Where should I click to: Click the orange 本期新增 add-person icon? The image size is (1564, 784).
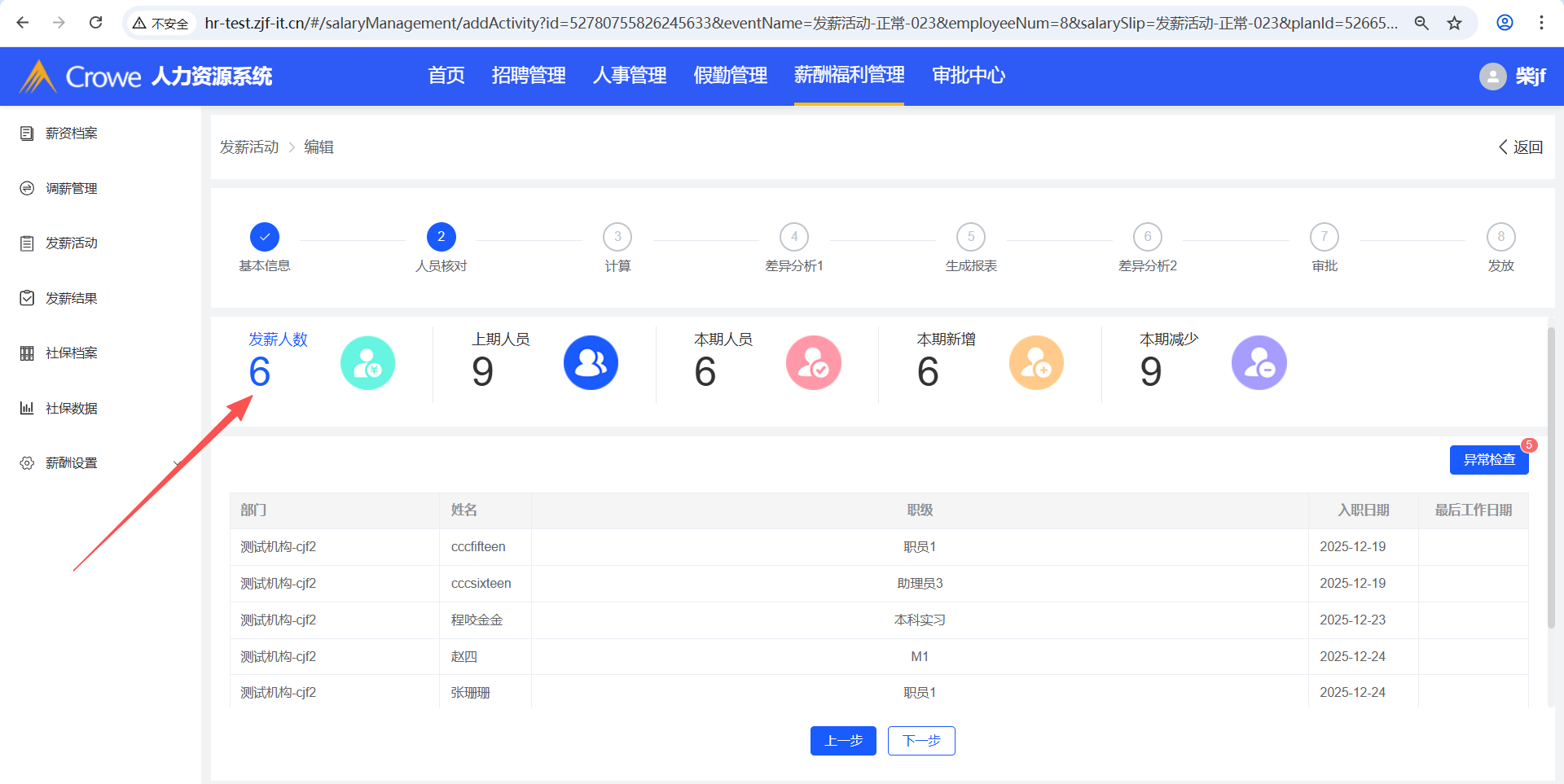[x=1036, y=363]
